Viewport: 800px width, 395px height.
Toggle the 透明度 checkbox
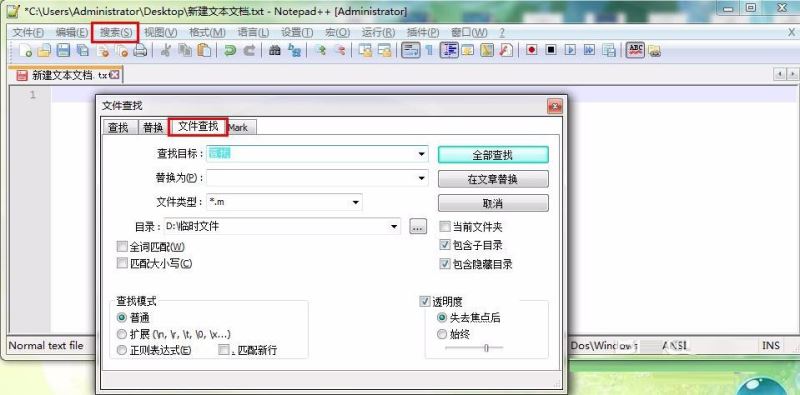[424, 302]
